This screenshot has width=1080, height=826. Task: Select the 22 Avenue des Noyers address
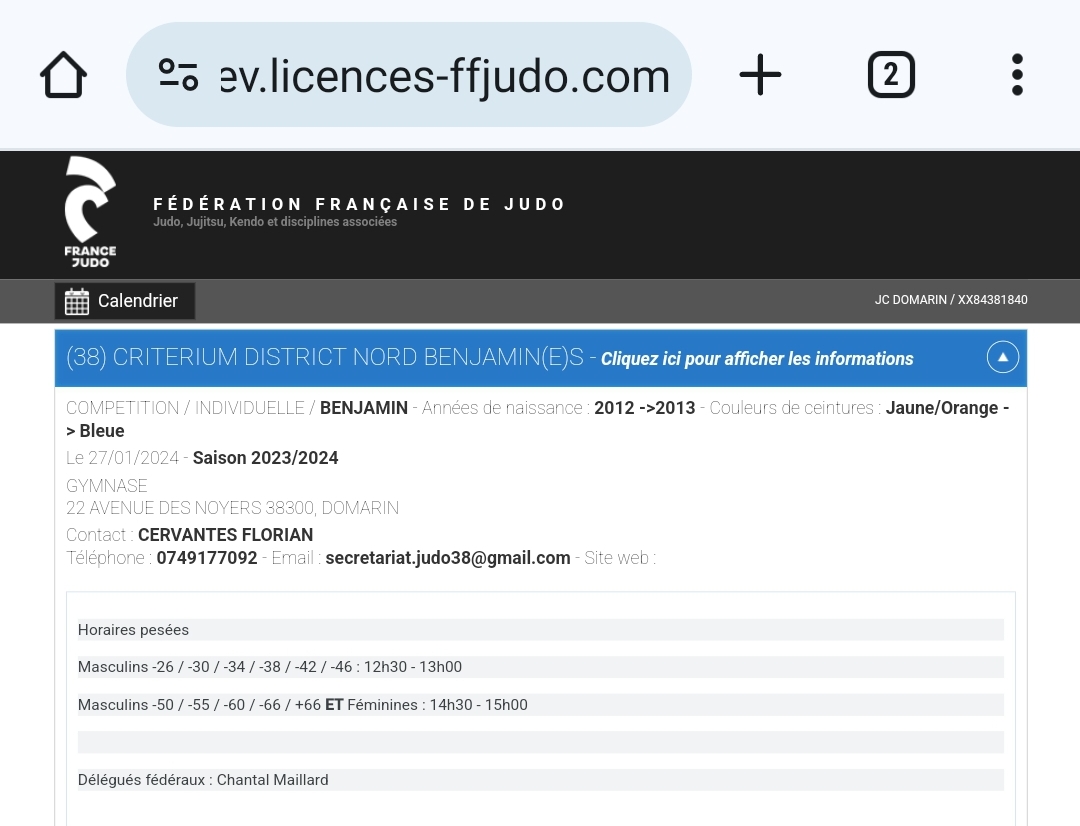pos(232,508)
